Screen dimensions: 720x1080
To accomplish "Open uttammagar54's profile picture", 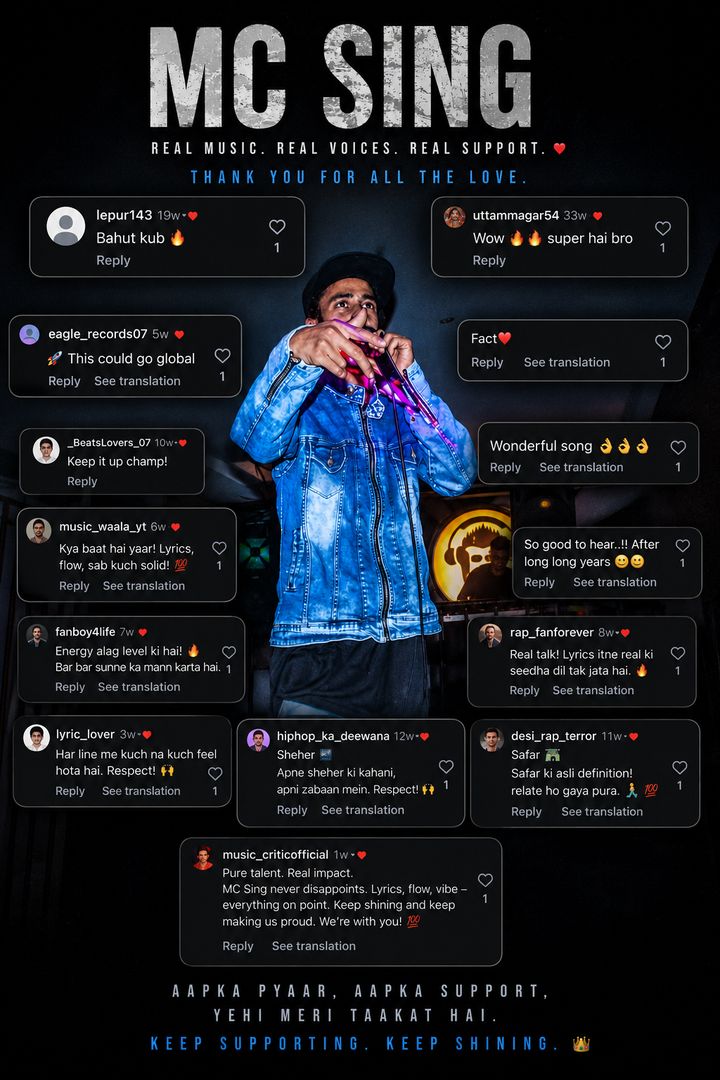I will tap(454, 216).
